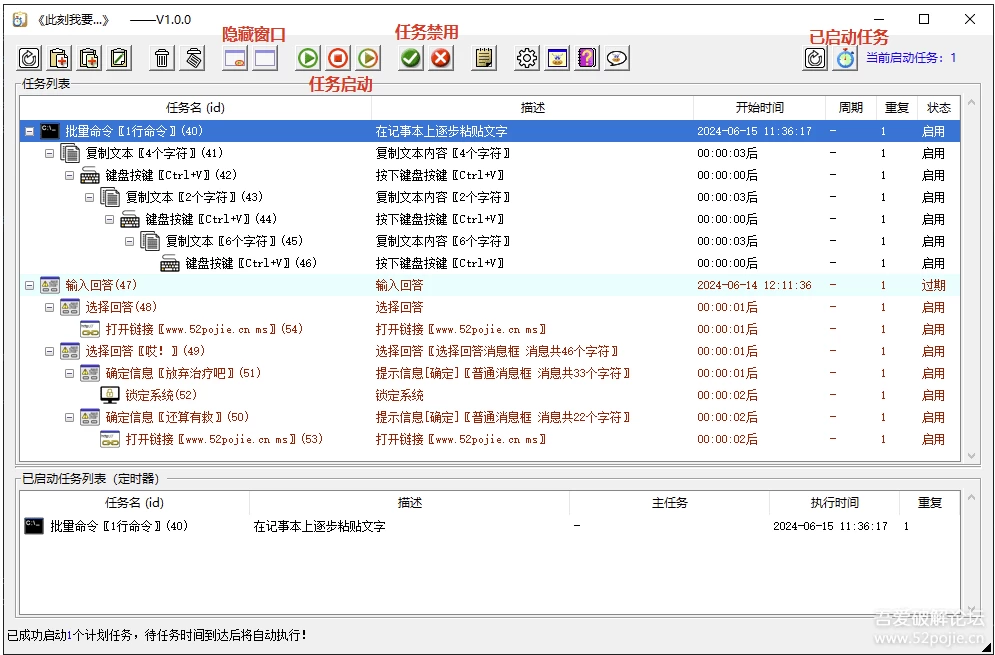
Task: Enable task with the green checkmark button
Action: pos(410,59)
